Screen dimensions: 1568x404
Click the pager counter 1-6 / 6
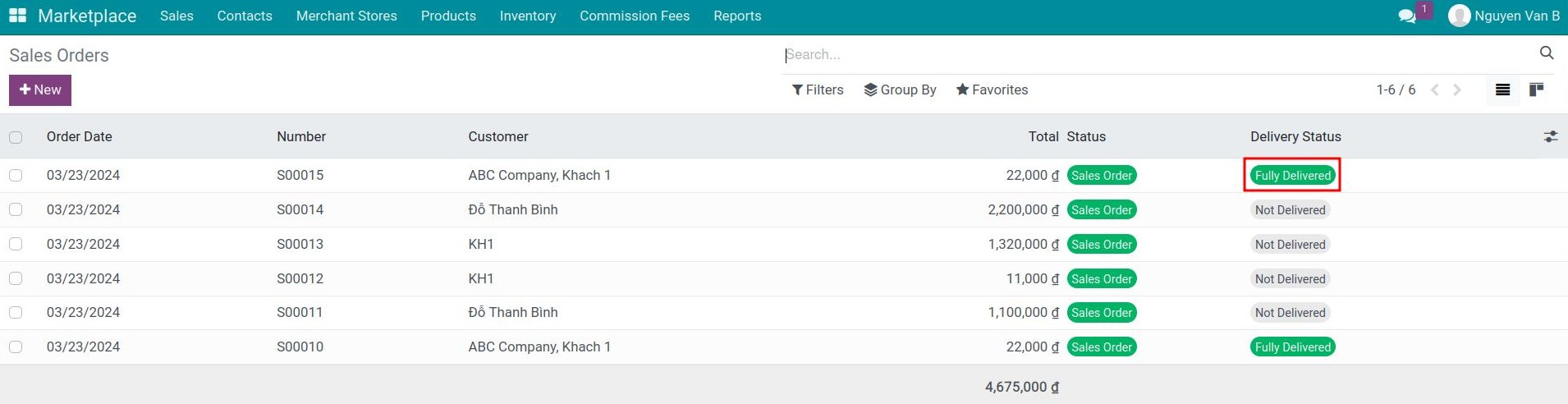tap(1396, 90)
